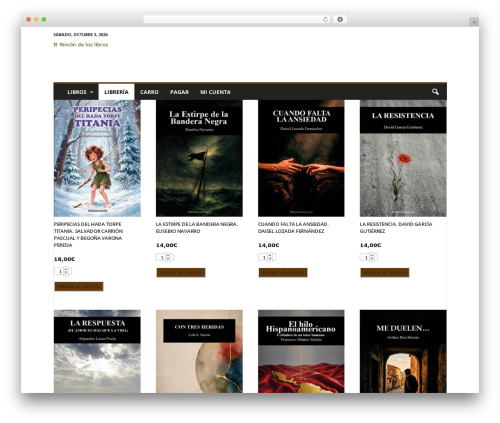Go to the Pagar menu item
Screen dimensions: 500x423
tap(179, 92)
